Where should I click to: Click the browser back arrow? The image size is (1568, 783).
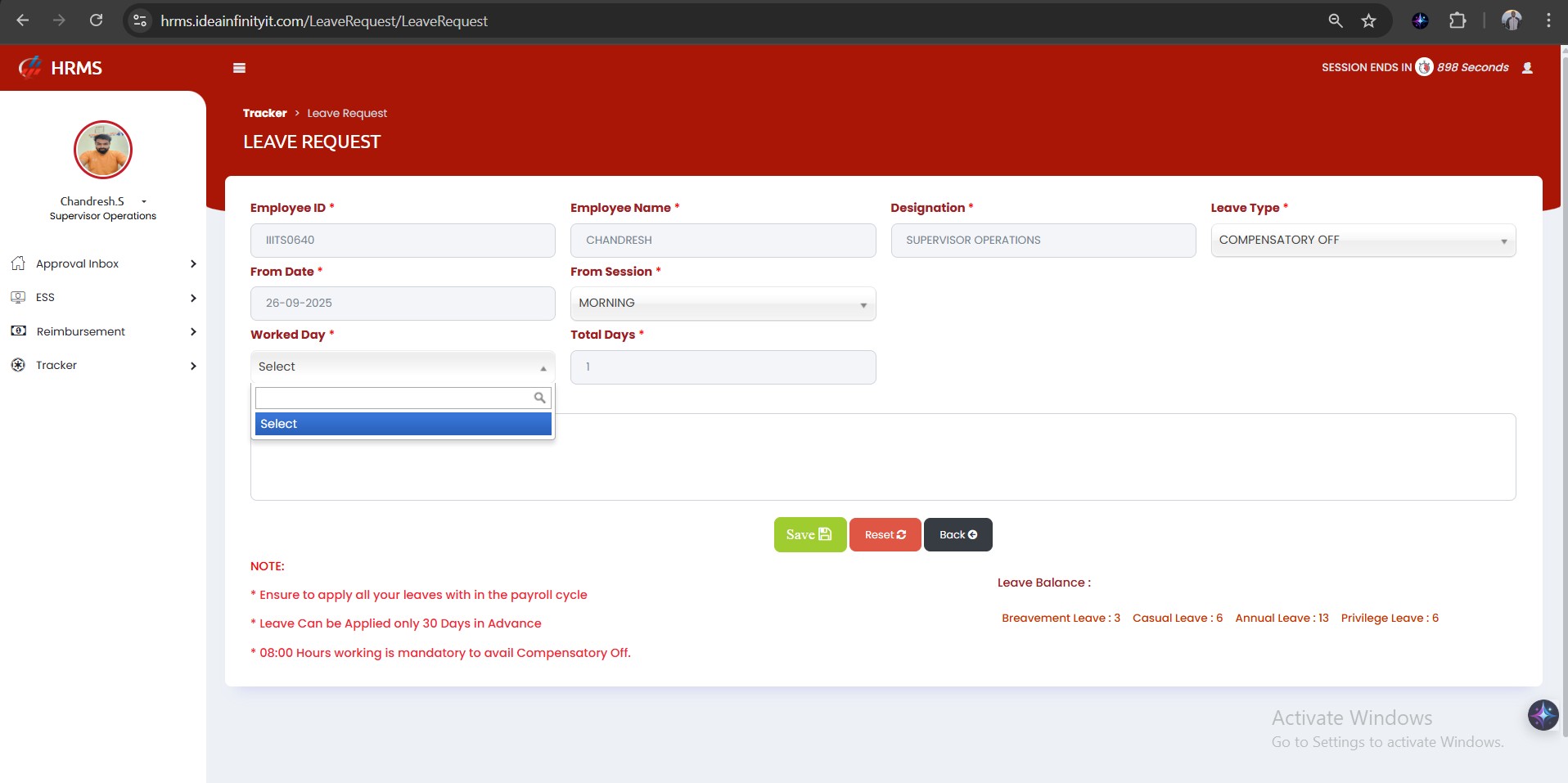point(23,20)
